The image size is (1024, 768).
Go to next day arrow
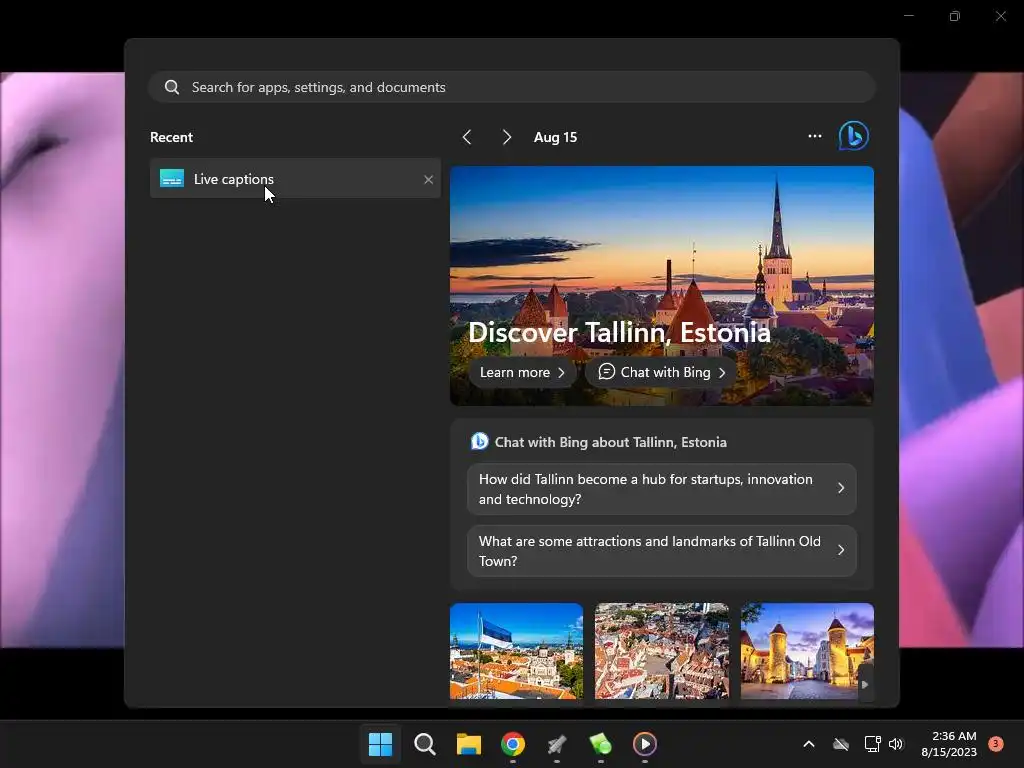506,137
